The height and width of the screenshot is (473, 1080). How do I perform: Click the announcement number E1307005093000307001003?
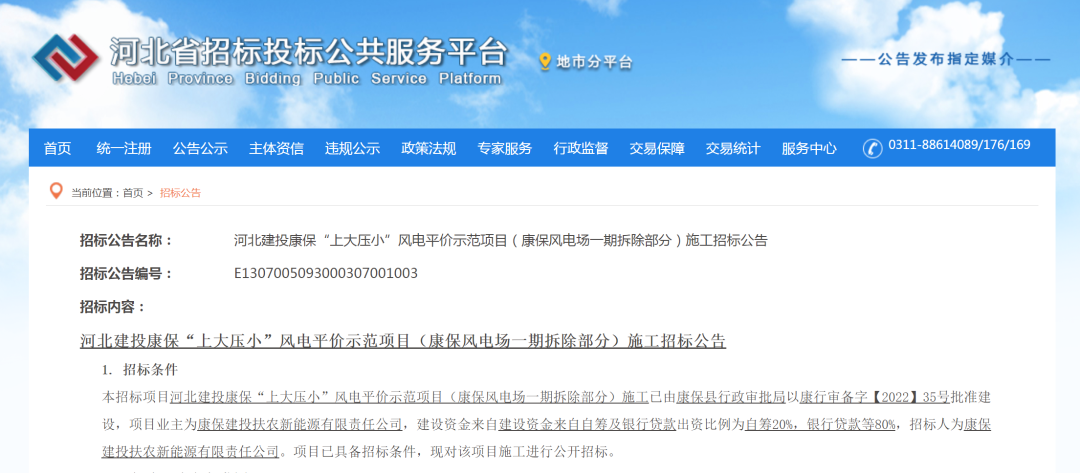(326, 273)
